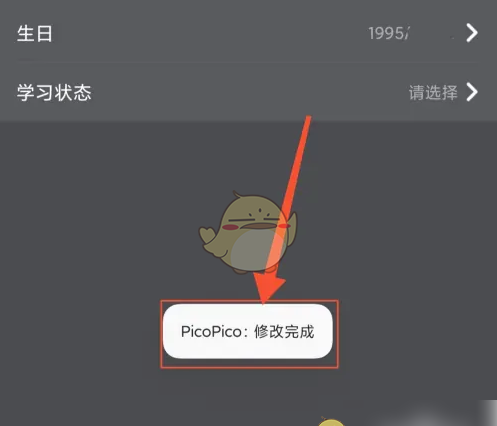Image resolution: width=497 pixels, height=426 pixels.
Task: Tap the divider line between 生日 and 学习状态
Action: [x=248, y=62]
